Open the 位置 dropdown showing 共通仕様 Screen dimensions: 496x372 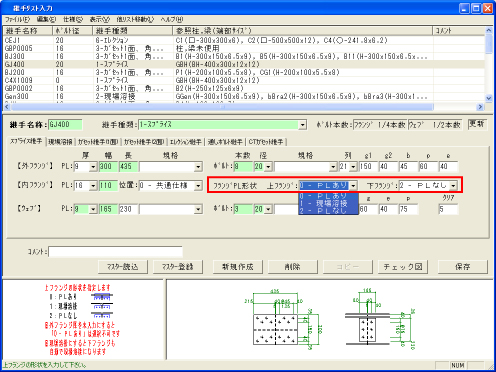pyautogui.click(x=198, y=186)
